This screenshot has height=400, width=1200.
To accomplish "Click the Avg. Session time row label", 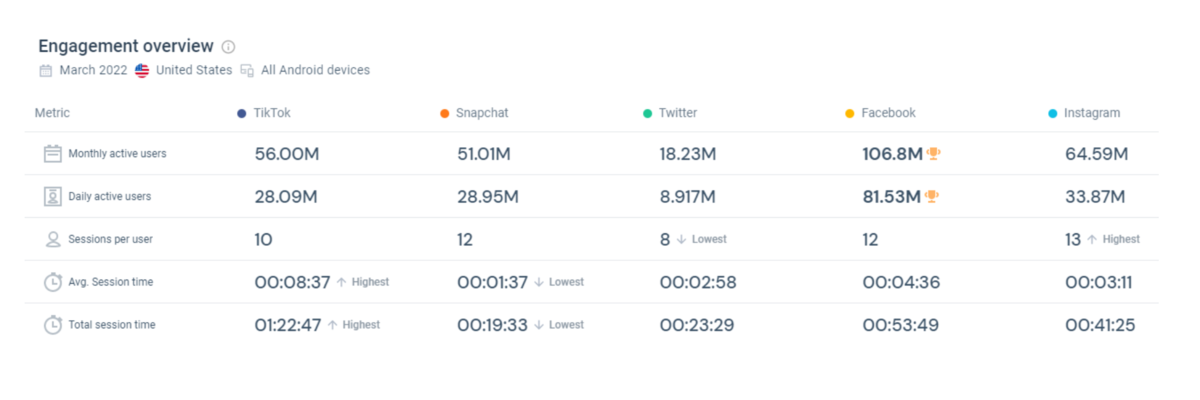I will tap(110, 283).
